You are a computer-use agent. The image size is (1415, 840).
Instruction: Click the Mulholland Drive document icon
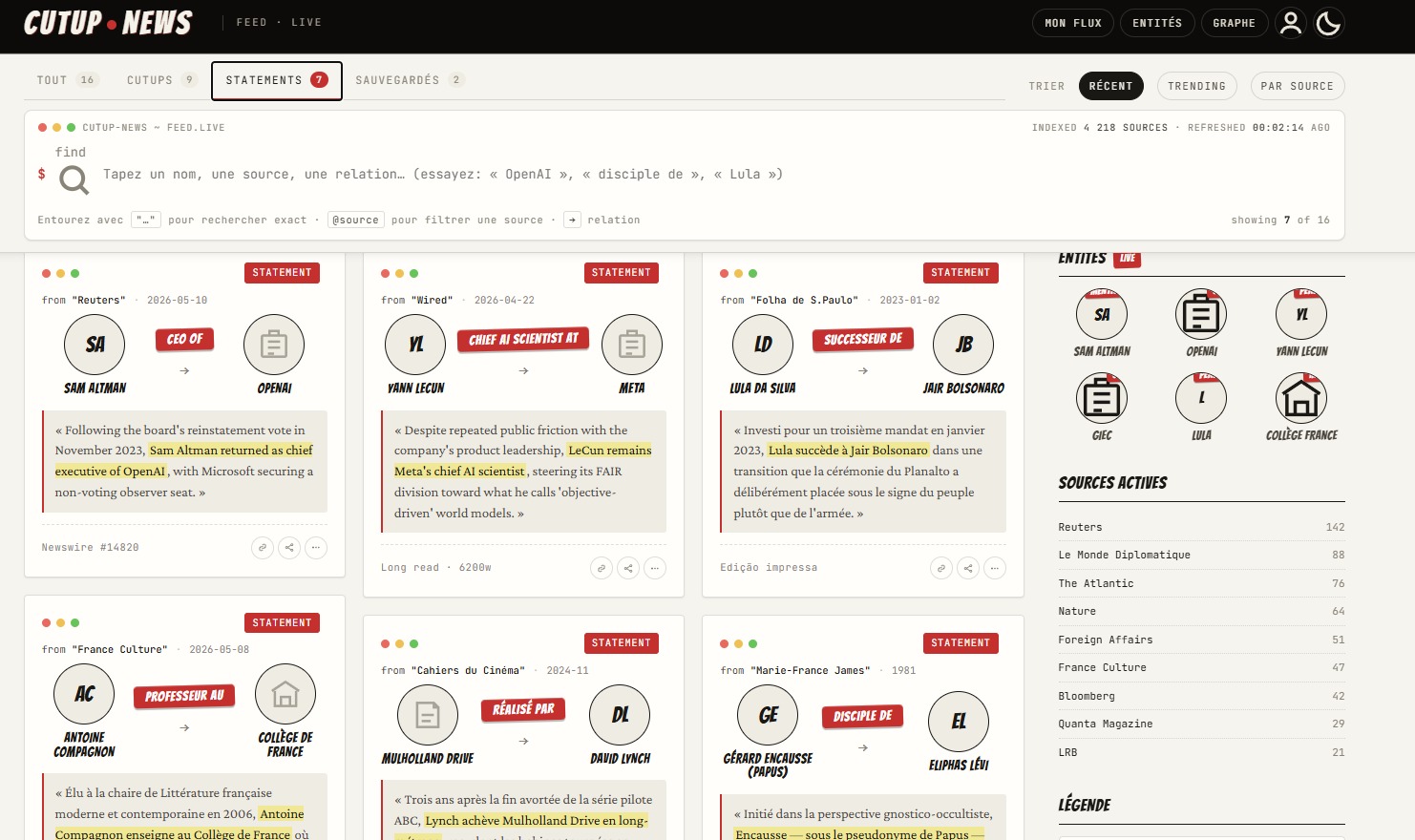point(428,715)
